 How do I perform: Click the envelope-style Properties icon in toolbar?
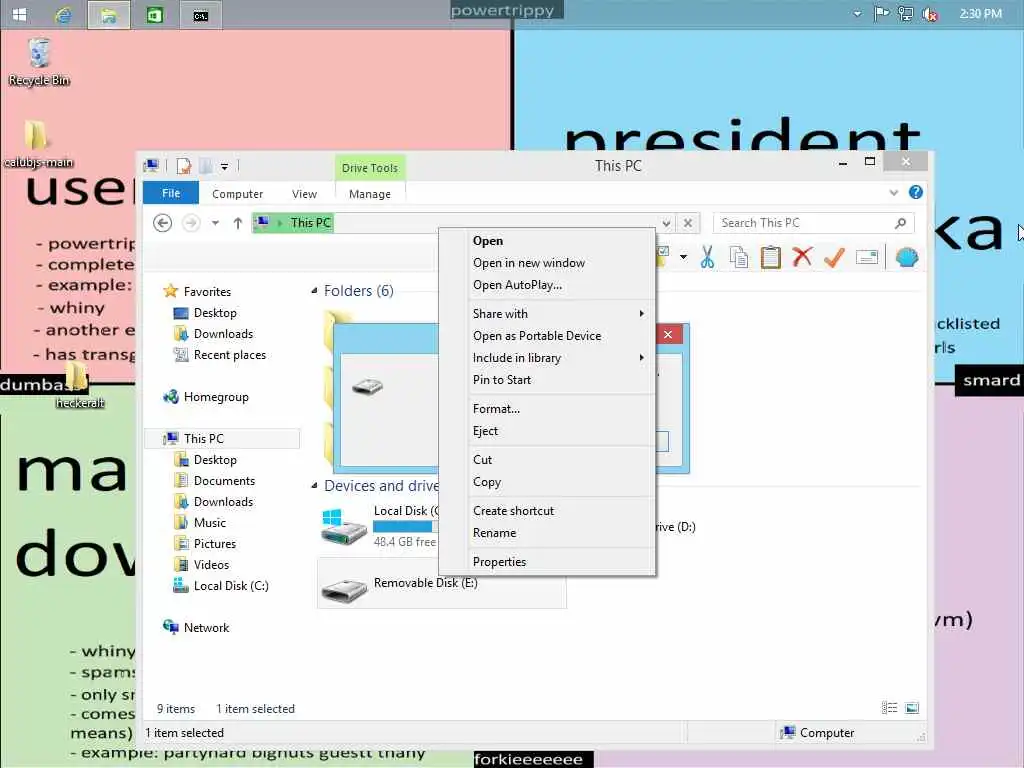click(867, 257)
